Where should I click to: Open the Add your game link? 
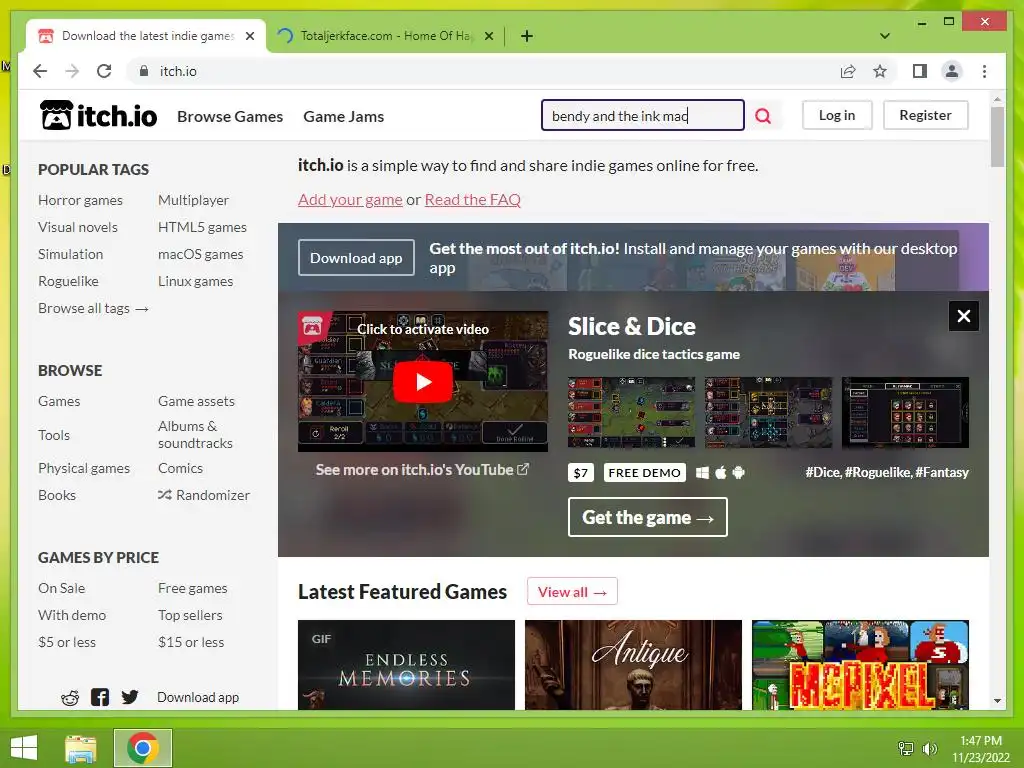coord(350,200)
